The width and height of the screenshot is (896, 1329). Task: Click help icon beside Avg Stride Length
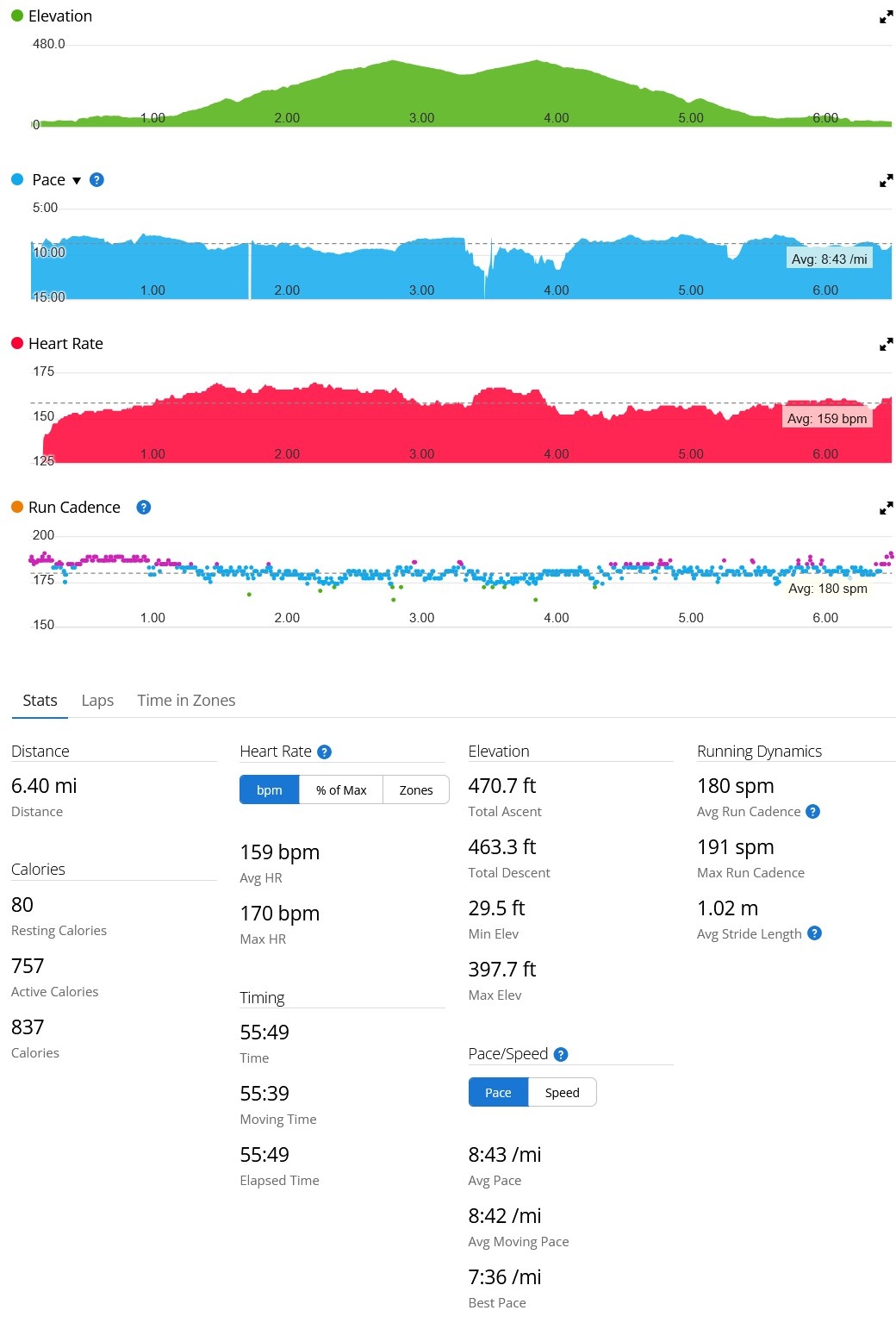click(814, 933)
